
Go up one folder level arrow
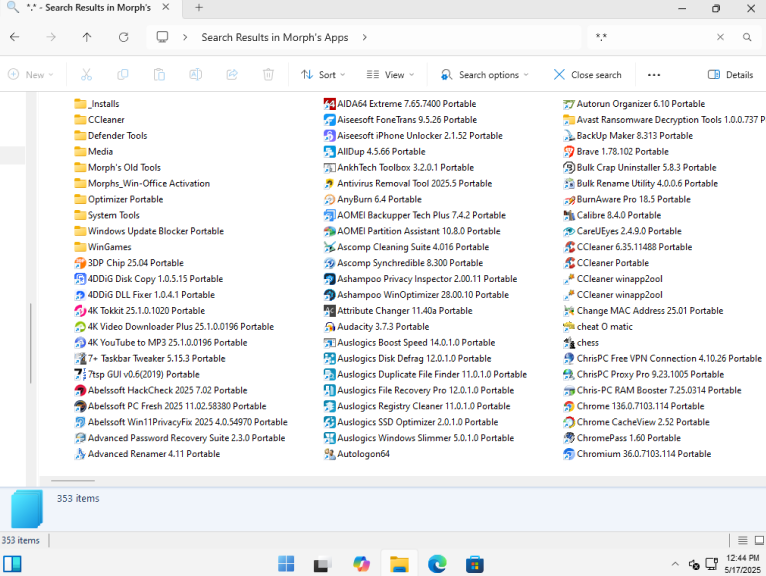[x=87, y=37]
